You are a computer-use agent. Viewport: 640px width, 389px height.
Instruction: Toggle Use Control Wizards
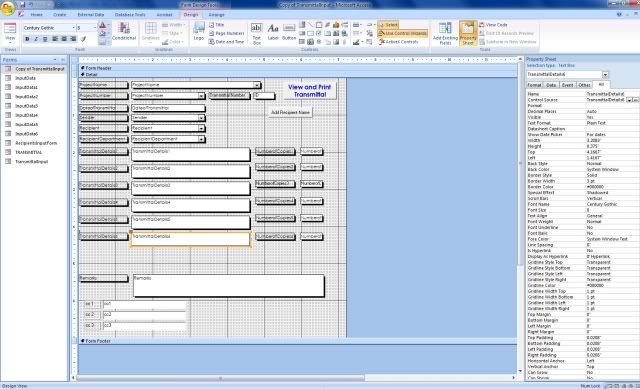[x=403, y=33]
